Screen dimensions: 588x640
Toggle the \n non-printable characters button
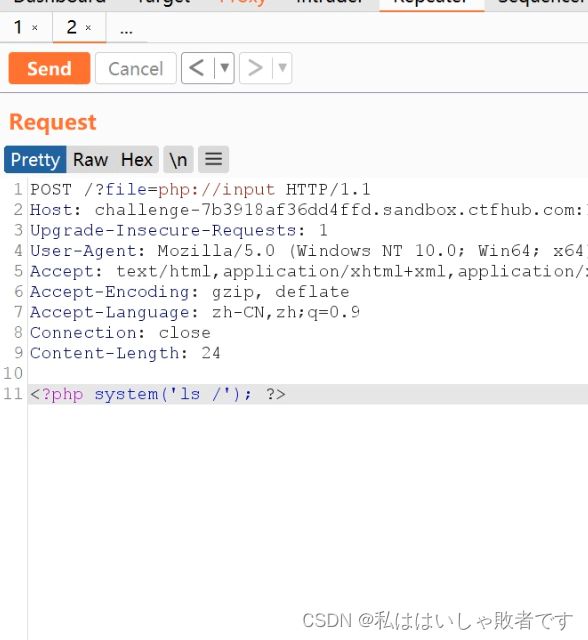click(178, 160)
